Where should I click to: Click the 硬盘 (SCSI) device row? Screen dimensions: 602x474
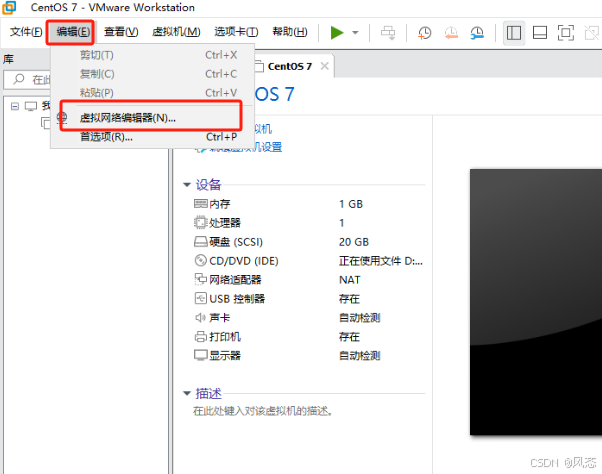[x=308, y=242]
